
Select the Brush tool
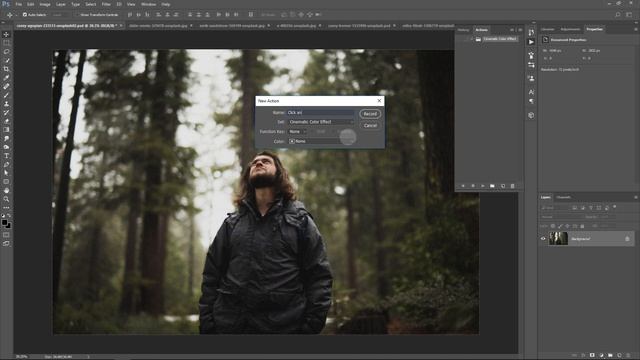(6, 95)
